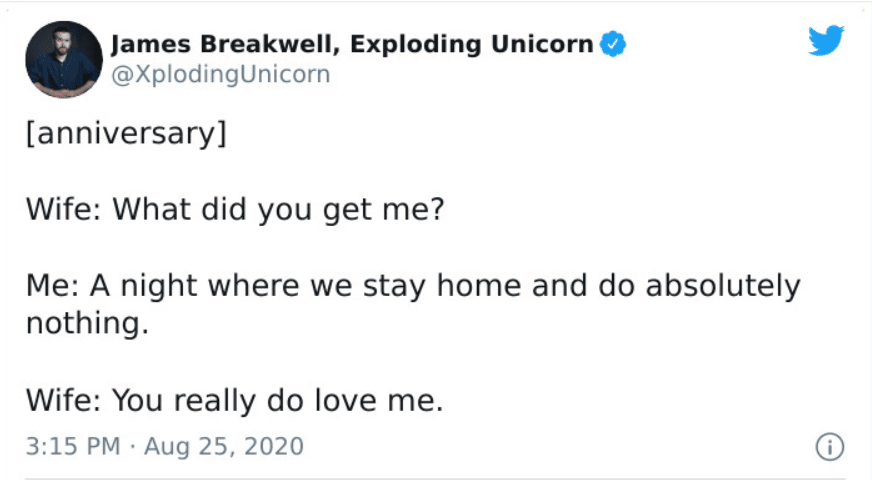Open the @XplodingUnicorn handle link
The image size is (872, 480).
click(x=220, y=74)
